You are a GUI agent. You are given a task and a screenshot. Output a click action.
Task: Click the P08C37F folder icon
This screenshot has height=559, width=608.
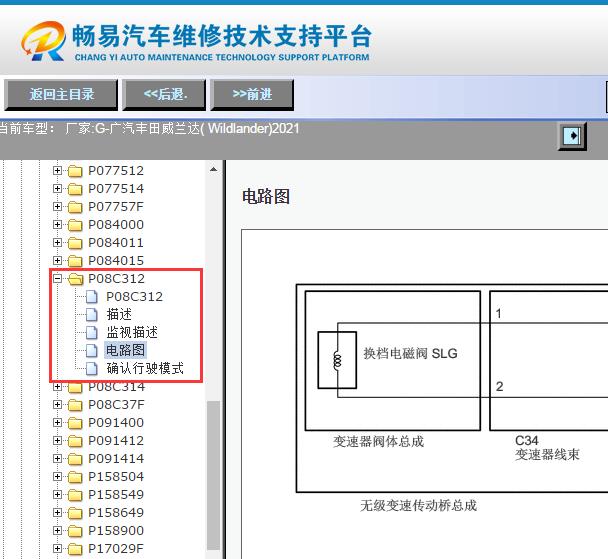click(x=75, y=405)
